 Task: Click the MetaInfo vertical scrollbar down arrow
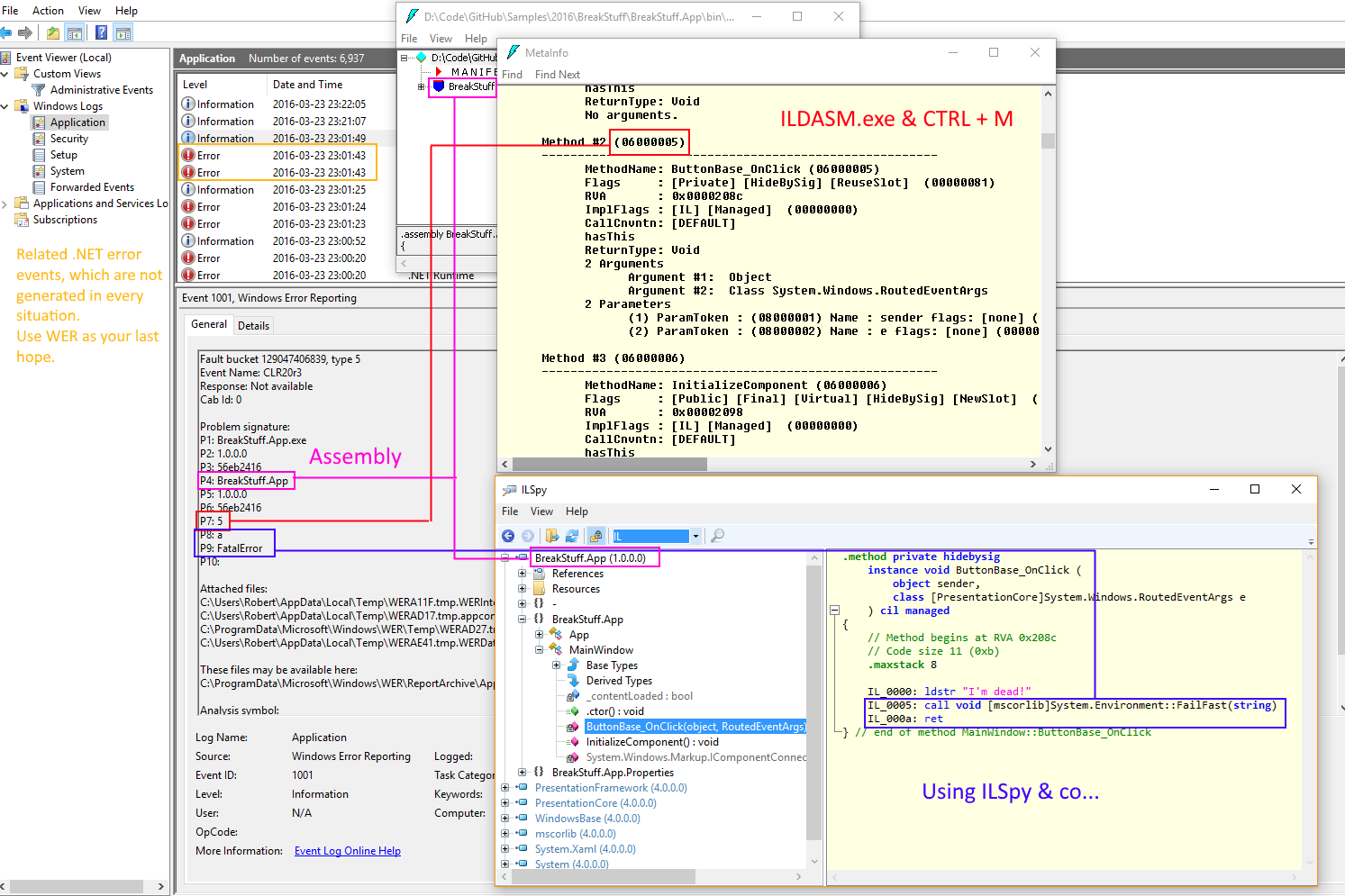point(1047,449)
